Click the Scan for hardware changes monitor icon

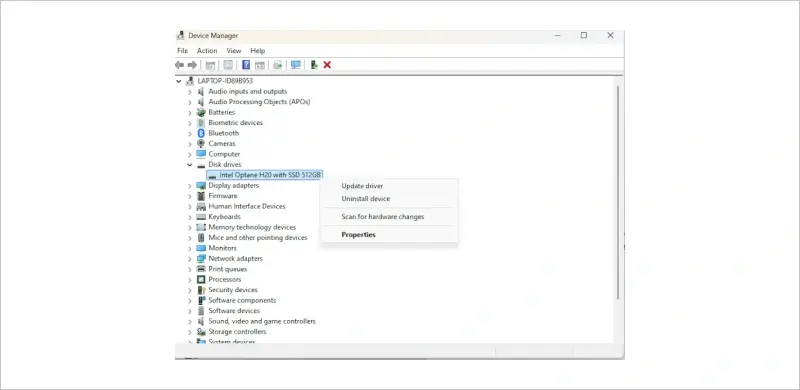(295, 65)
